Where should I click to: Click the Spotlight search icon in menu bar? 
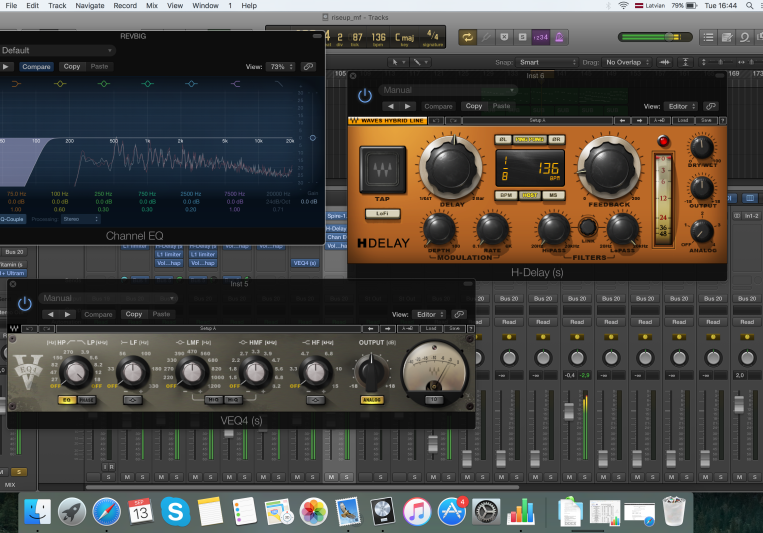point(749,5)
